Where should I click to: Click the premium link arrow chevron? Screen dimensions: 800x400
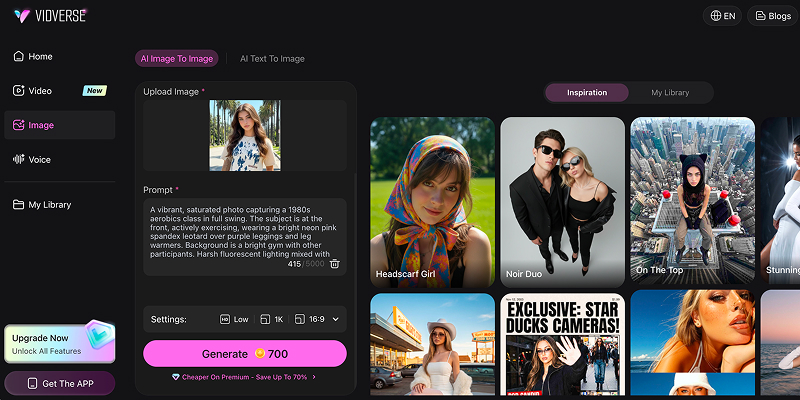tap(314, 377)
